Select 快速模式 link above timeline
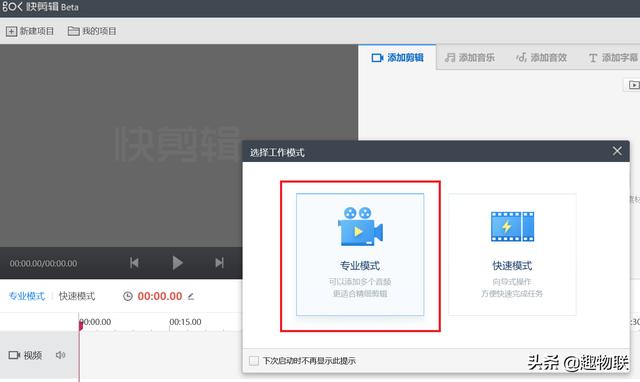Screen dimensions: 640x382 click(77, 296)
